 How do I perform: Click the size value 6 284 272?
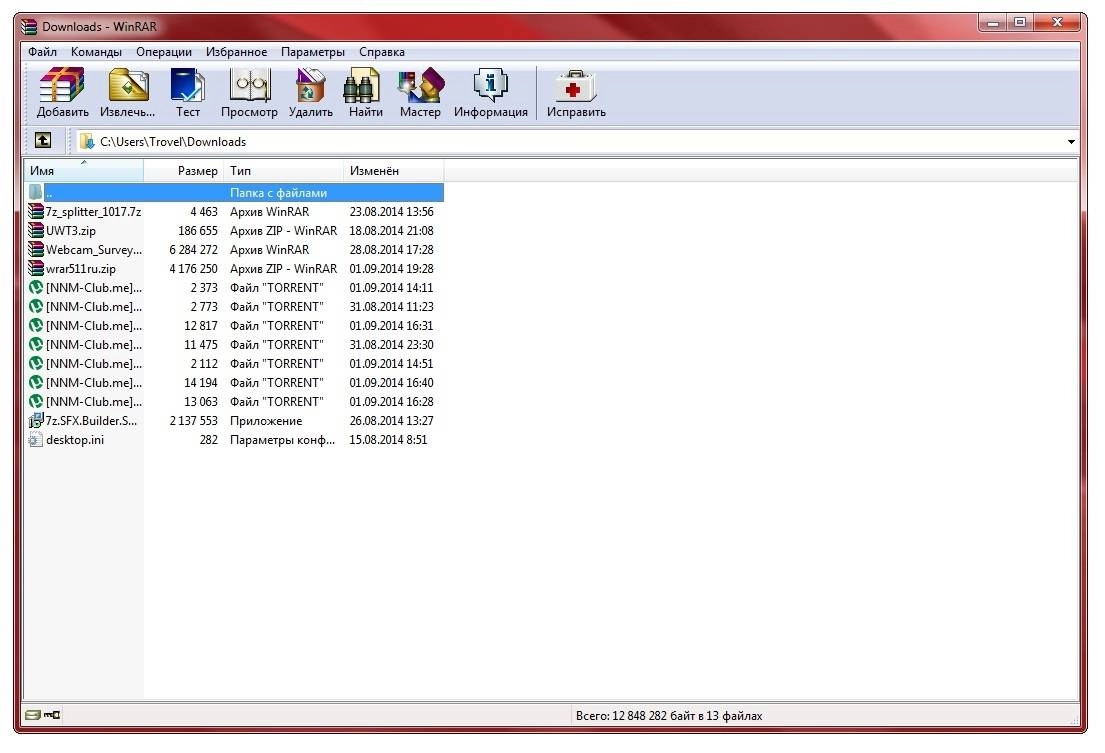click(x=193, y=249)
